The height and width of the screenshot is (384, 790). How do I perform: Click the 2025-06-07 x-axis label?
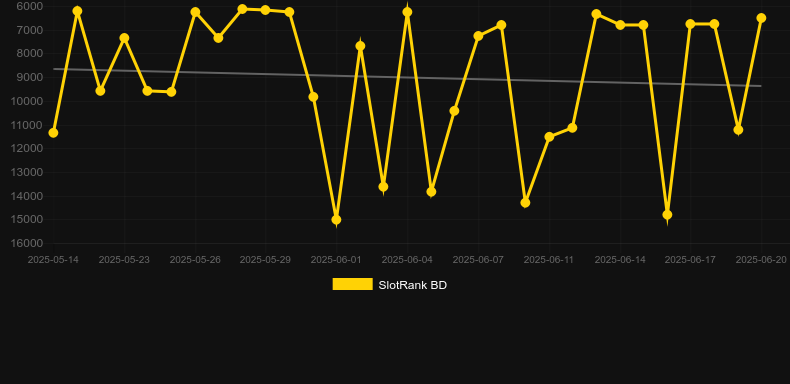(x=478, y=260)
